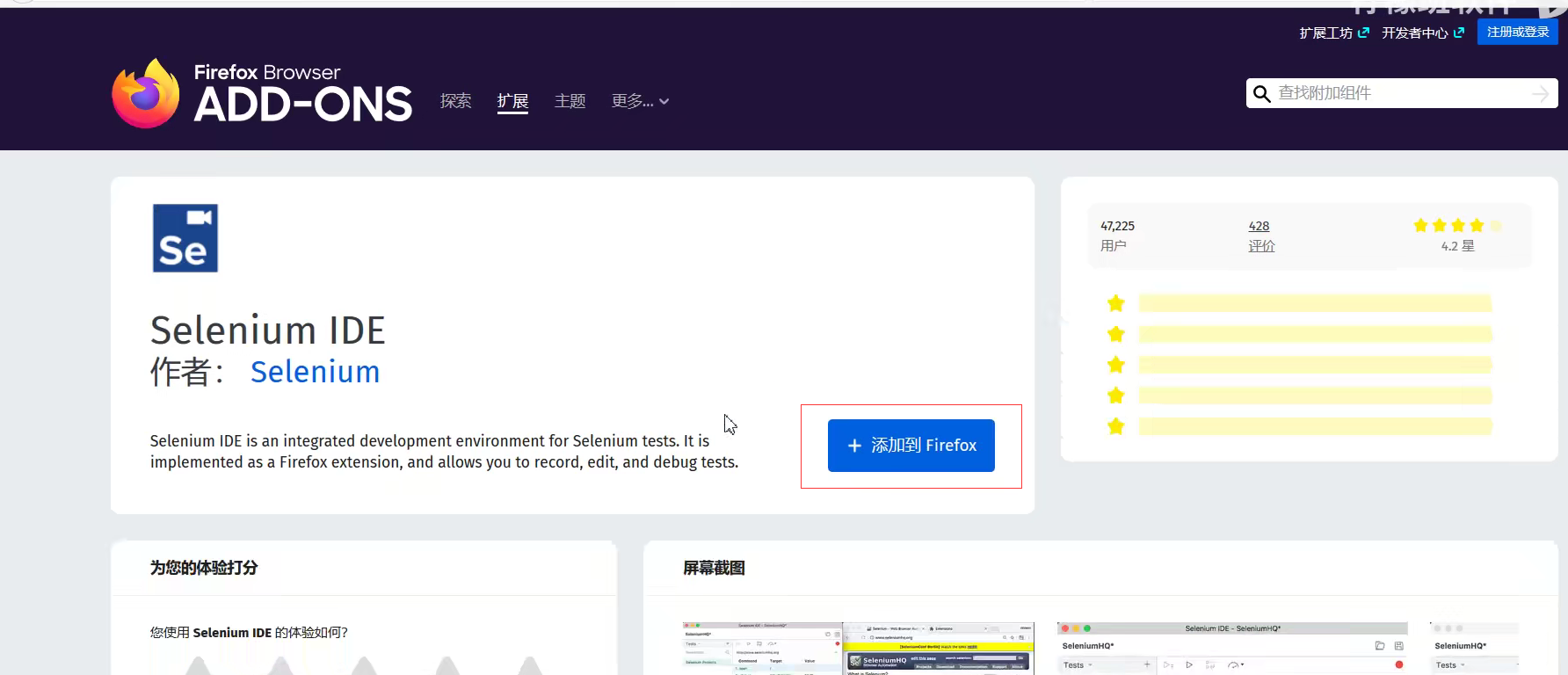Open the 扩展 navigation tab
The image size is (1568, 675).
point(512,101)
